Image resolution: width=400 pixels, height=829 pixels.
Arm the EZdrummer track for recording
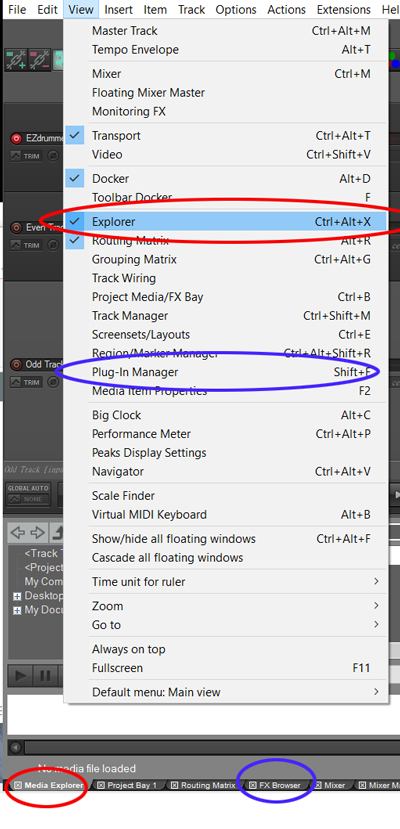16,139
